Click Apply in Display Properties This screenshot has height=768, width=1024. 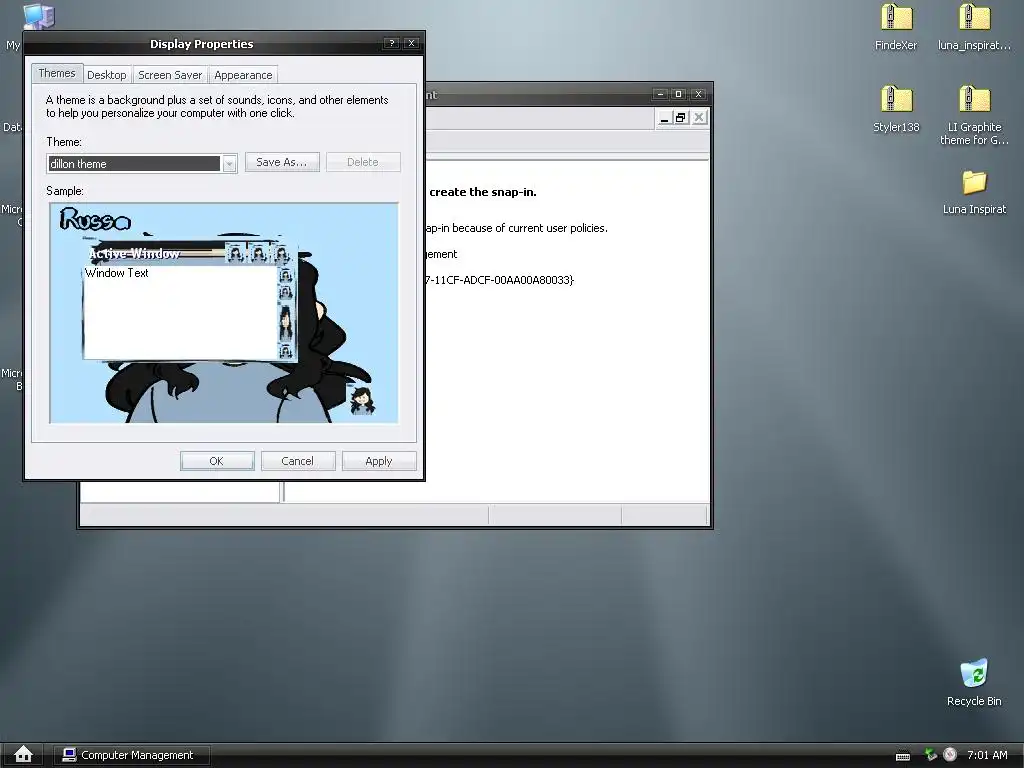pos(379,461)
